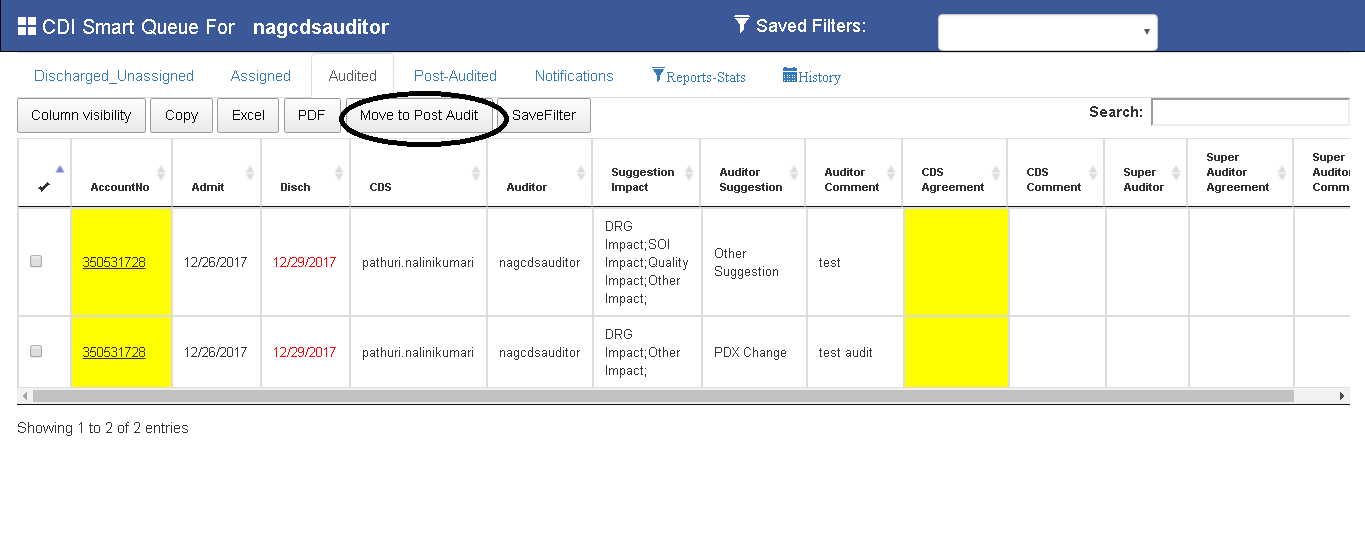Open the Saved Filters dropdown
Image resolution: width=1365 pixels, height=549 pixels.
click(1047, 32)
